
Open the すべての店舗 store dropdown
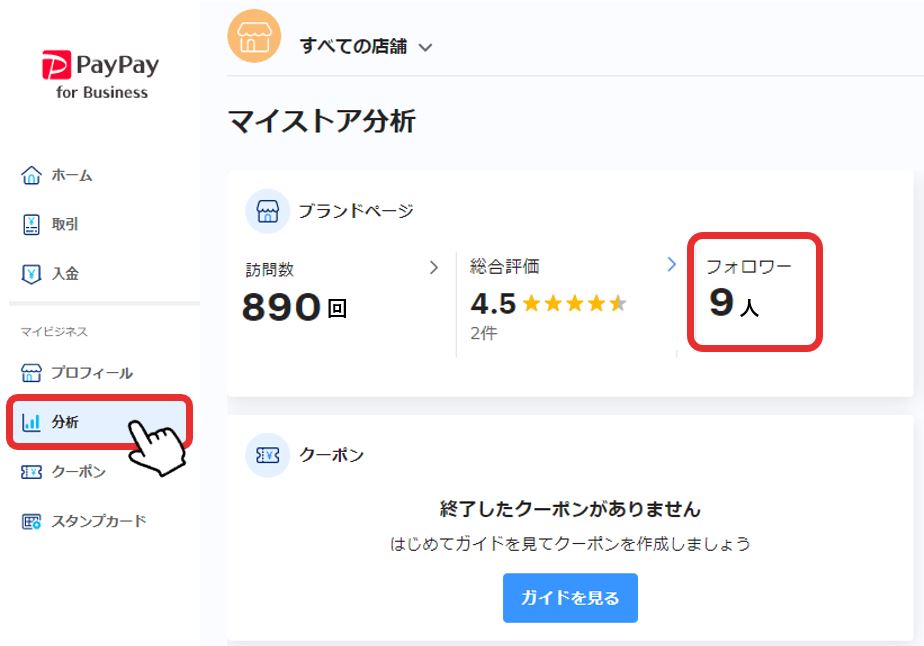click(x=366, y=46)
